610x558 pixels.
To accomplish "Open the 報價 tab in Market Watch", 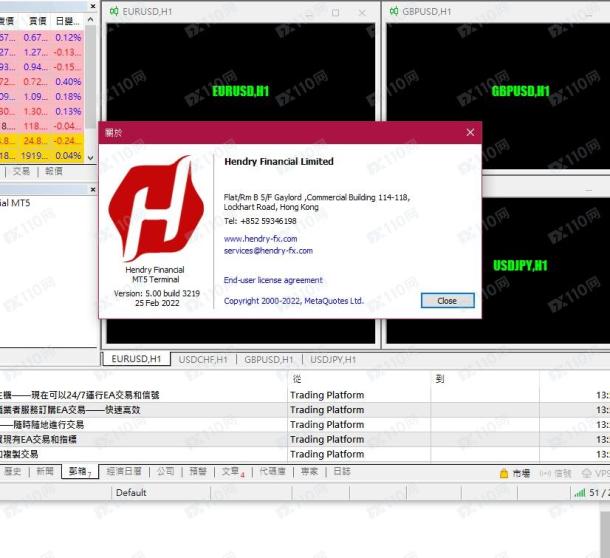I will 54,171.
